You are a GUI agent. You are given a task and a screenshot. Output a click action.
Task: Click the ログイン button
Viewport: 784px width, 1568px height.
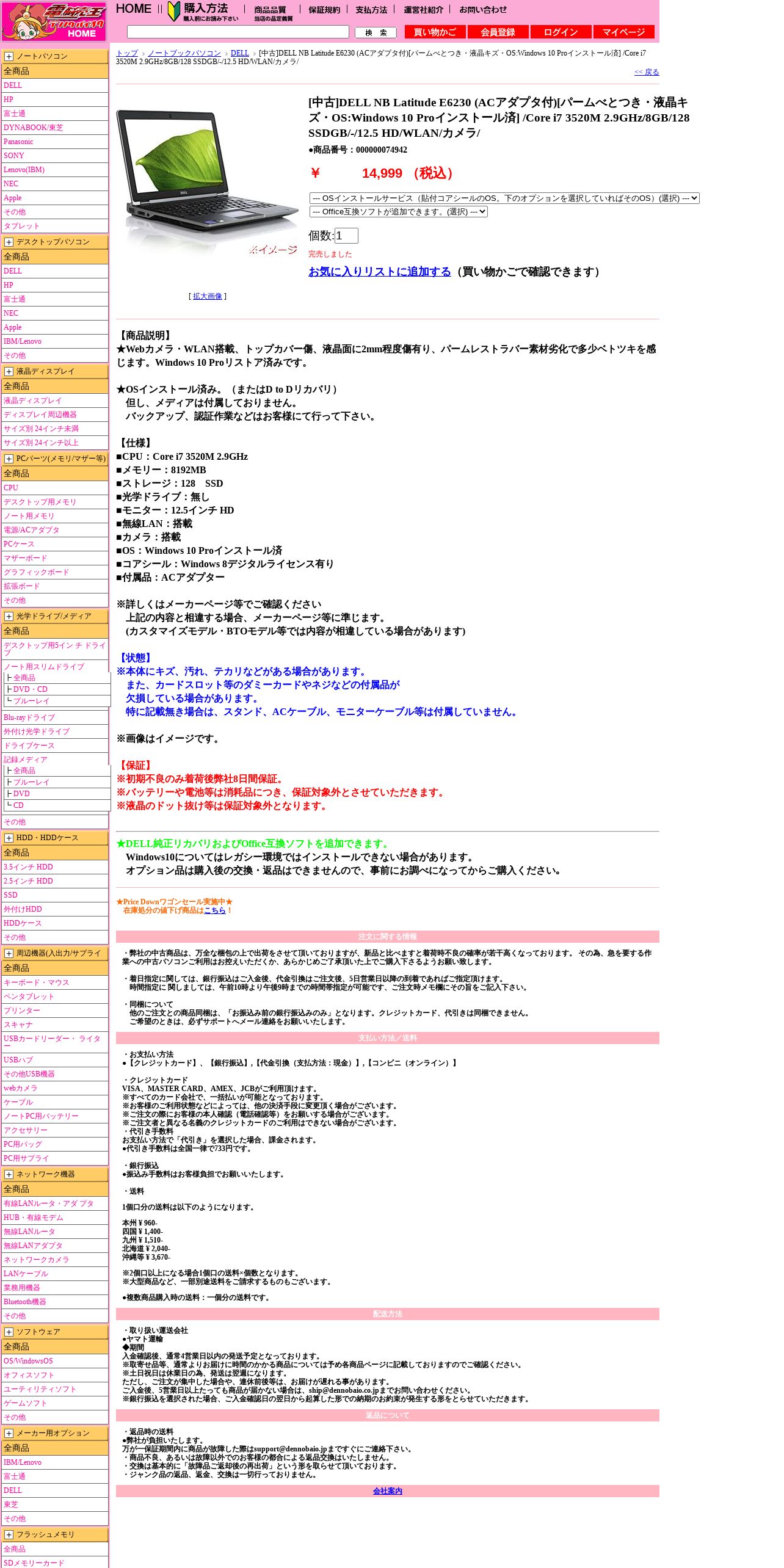click(x=561, y=32)
